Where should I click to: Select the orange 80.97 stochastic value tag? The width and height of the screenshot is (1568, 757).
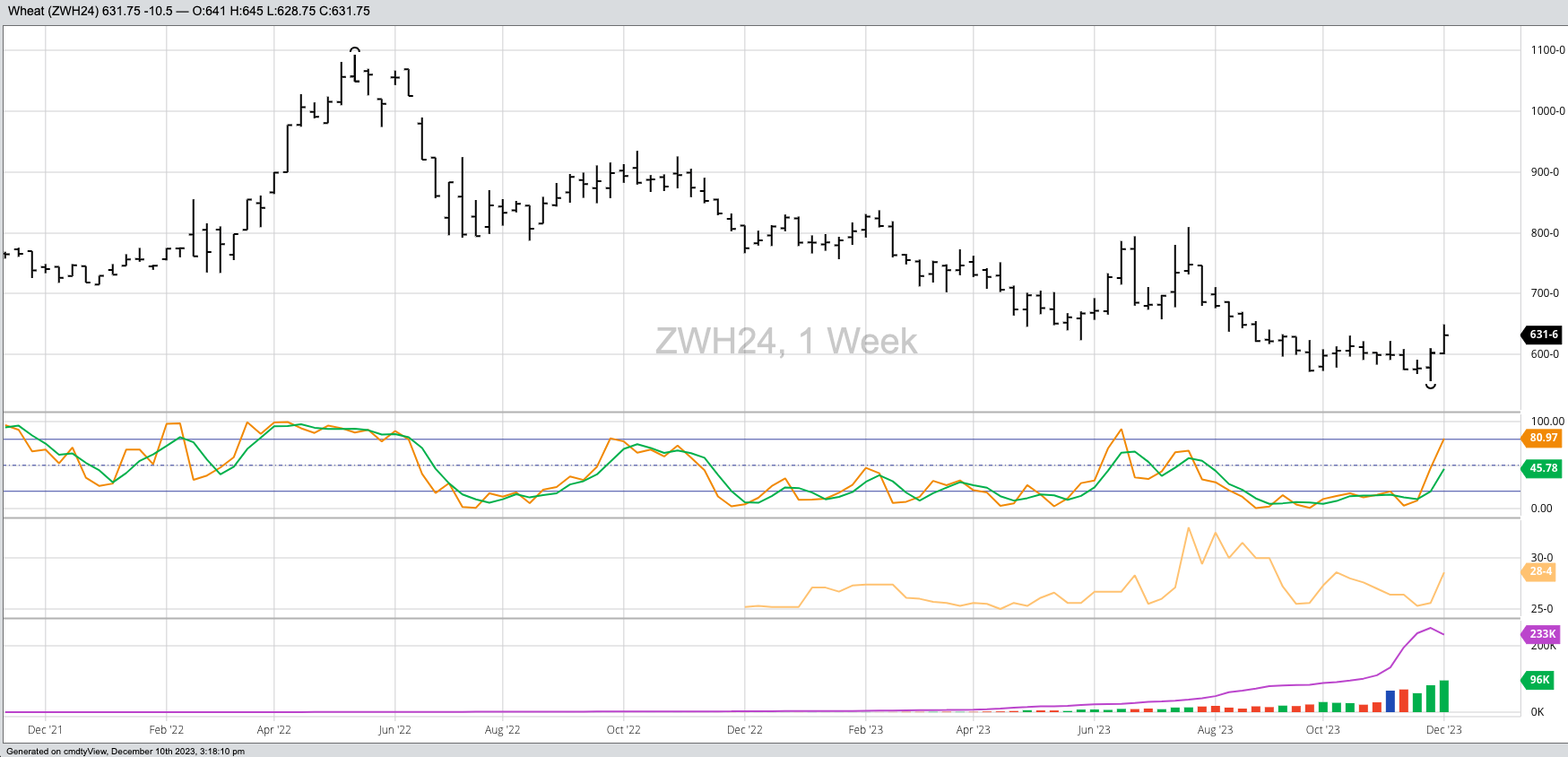(x=1543, y=438)
